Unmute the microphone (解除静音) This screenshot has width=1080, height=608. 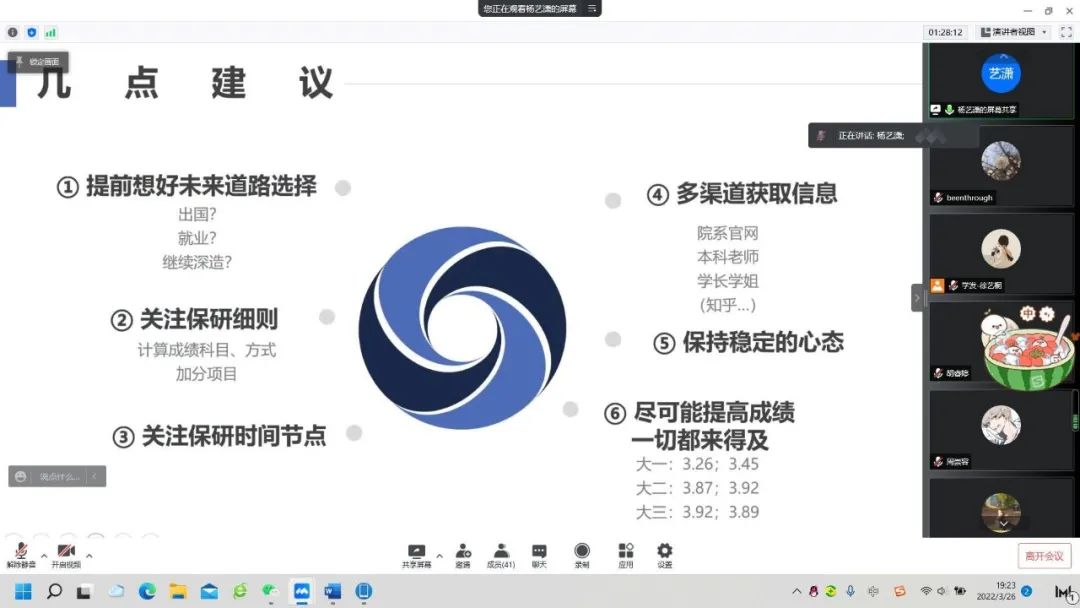(21, 555)
